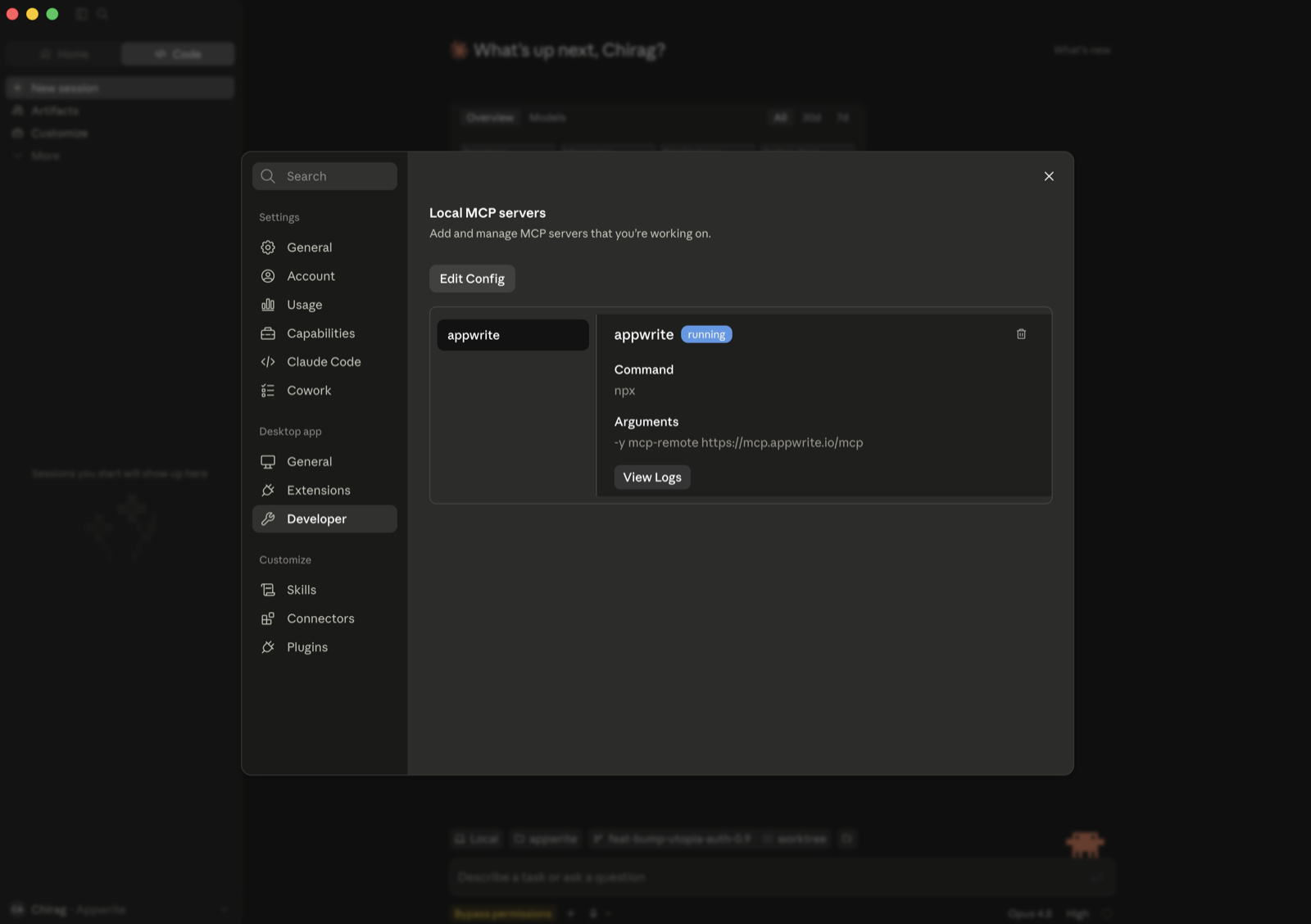Click the appwrite folder chip in background
The image size is (1311, 924).
[546, 839]
